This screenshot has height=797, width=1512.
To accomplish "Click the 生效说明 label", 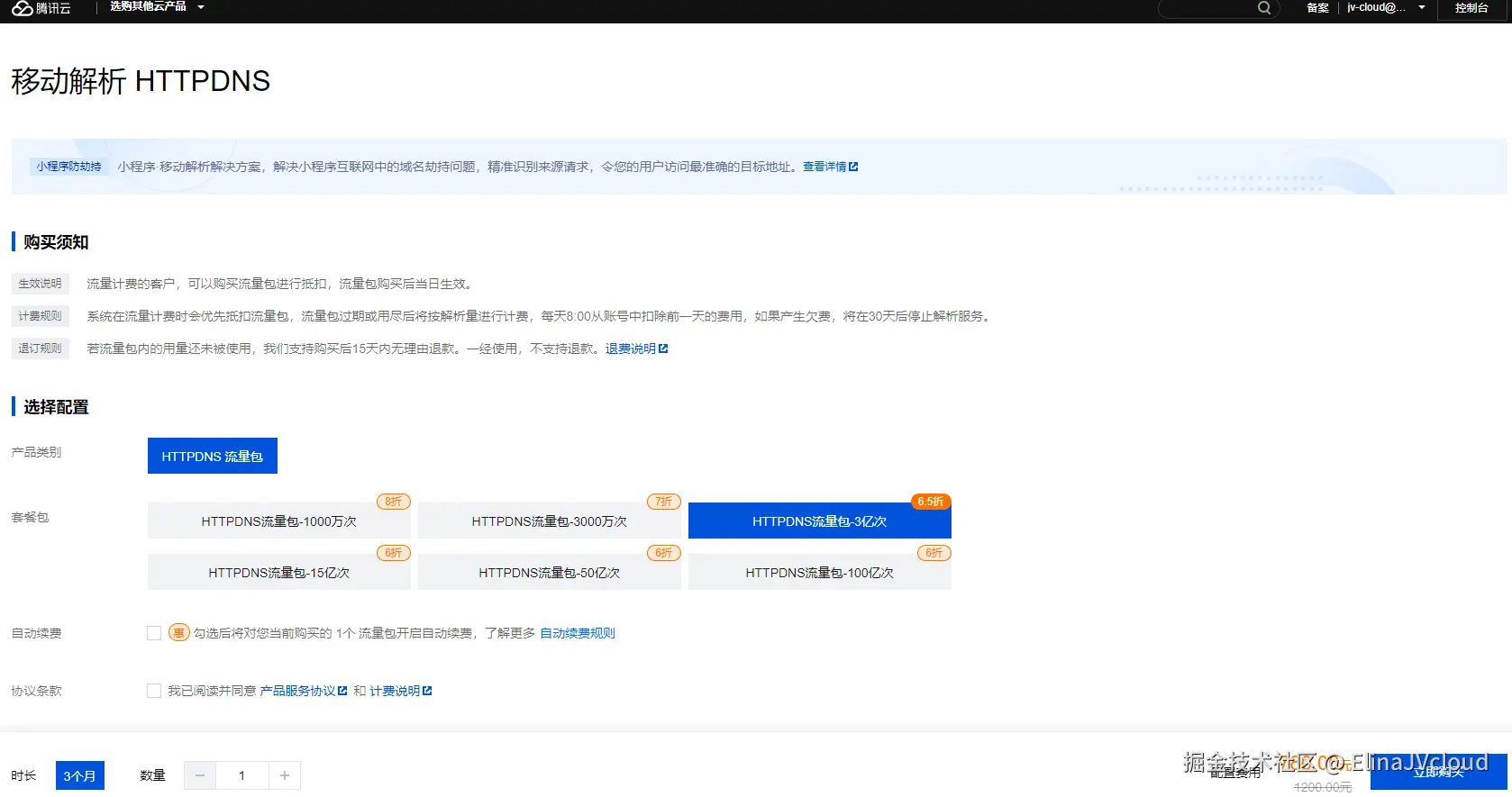I will click(x=41, y=284).
